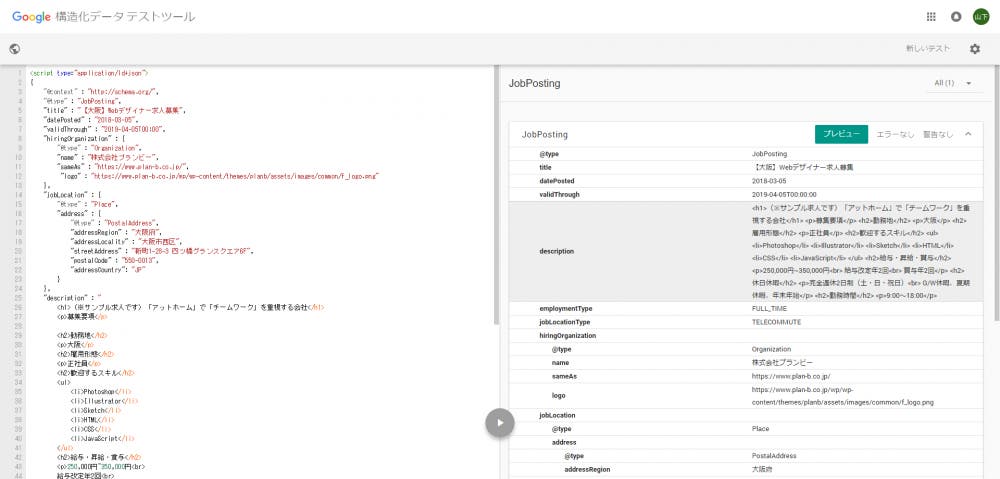The height and width of the screenshot is (479, 1000).
Task: Open the notifications bell
Action: click(956, 16)
